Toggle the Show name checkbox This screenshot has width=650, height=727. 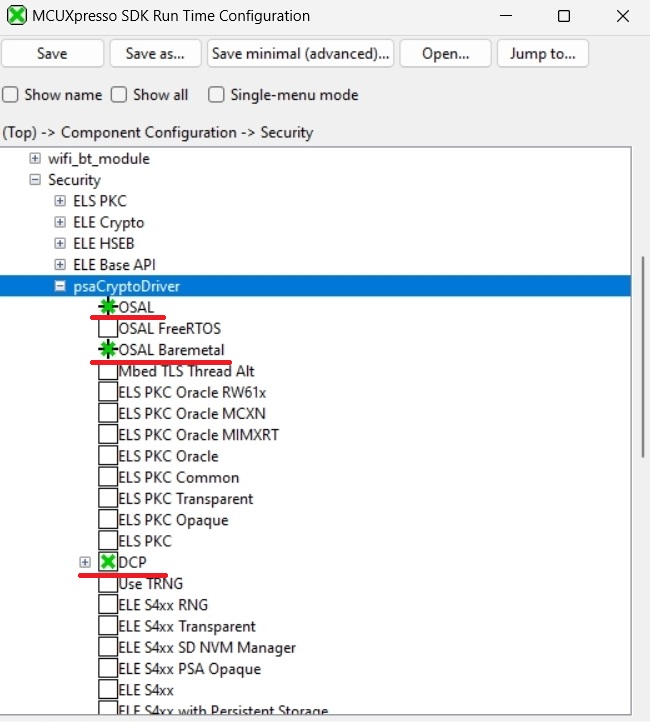point(11,95)
